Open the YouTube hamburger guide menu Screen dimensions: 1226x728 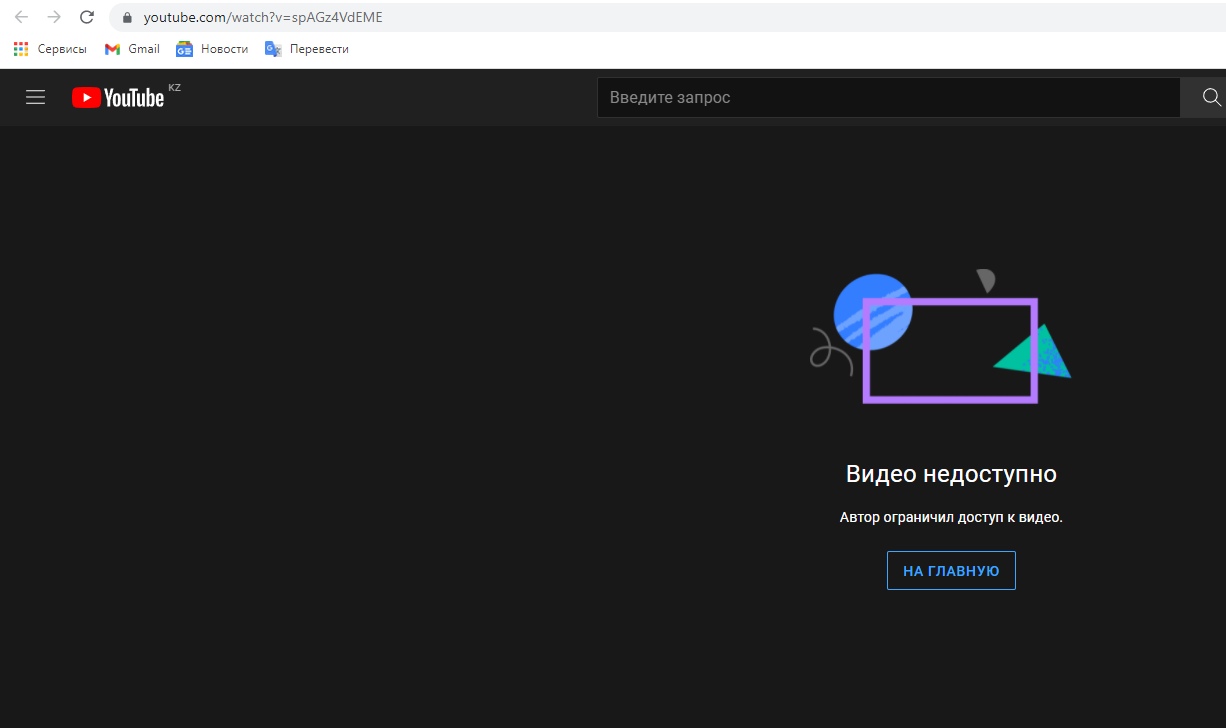pyautogui.click(x=36, y=97)
